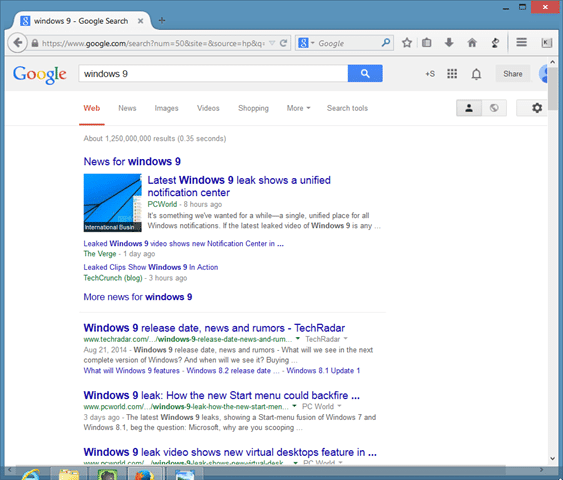The height and width of the screenshot is (480, 563).
Task: Click the news article thumbnail image
Action: point(112,203)
